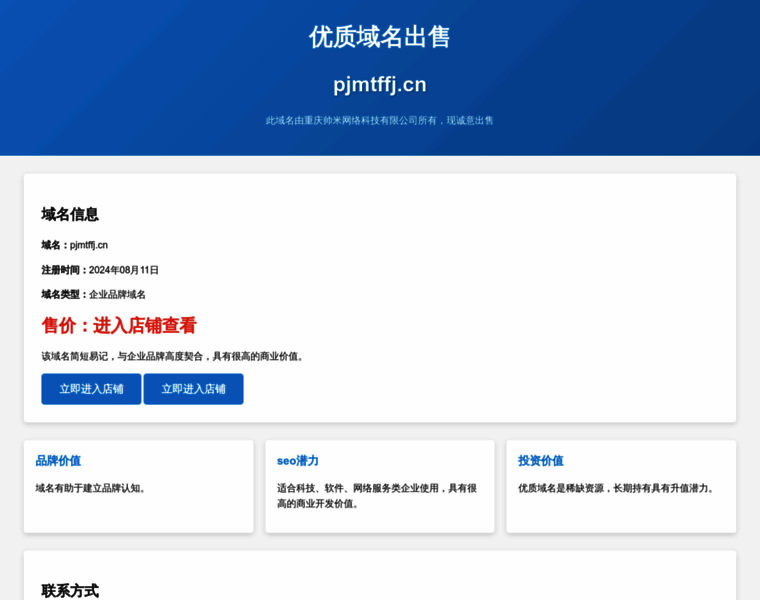Click the large pjmtffj.cn banner heading
Viewport: 760px width, 600px height.
pyautogui.click(x=379, y=84)
